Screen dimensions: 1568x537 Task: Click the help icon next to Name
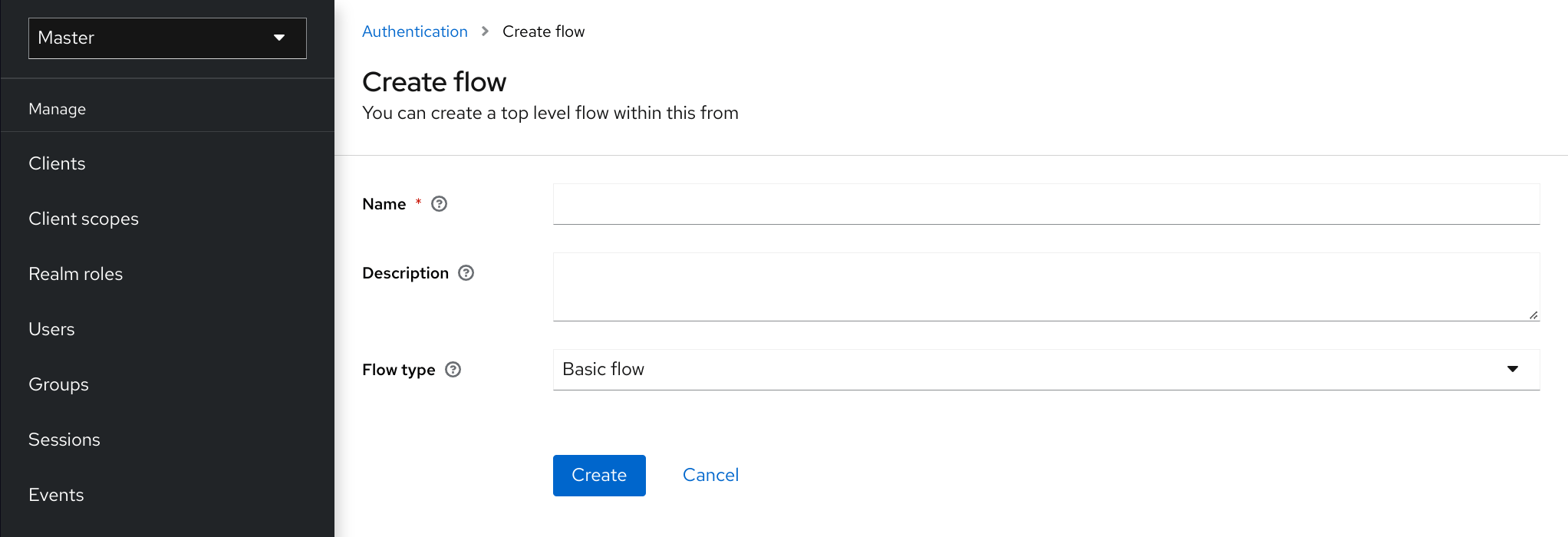coord(439,204)
